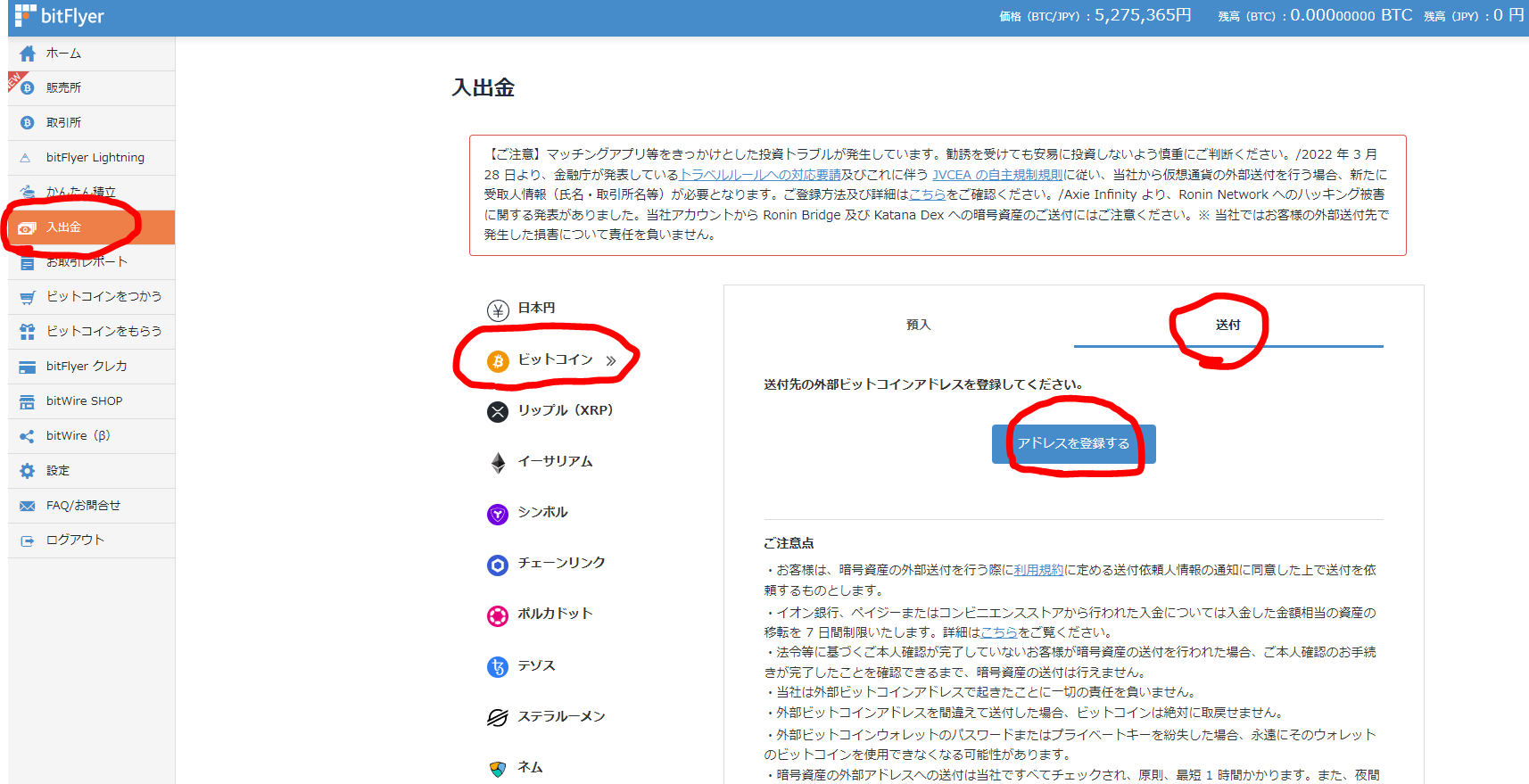Image resolution: width=1529 pixels, height=784 pixels.
Task: Select the ネム shield icon
Action: [x=498, y=769]
